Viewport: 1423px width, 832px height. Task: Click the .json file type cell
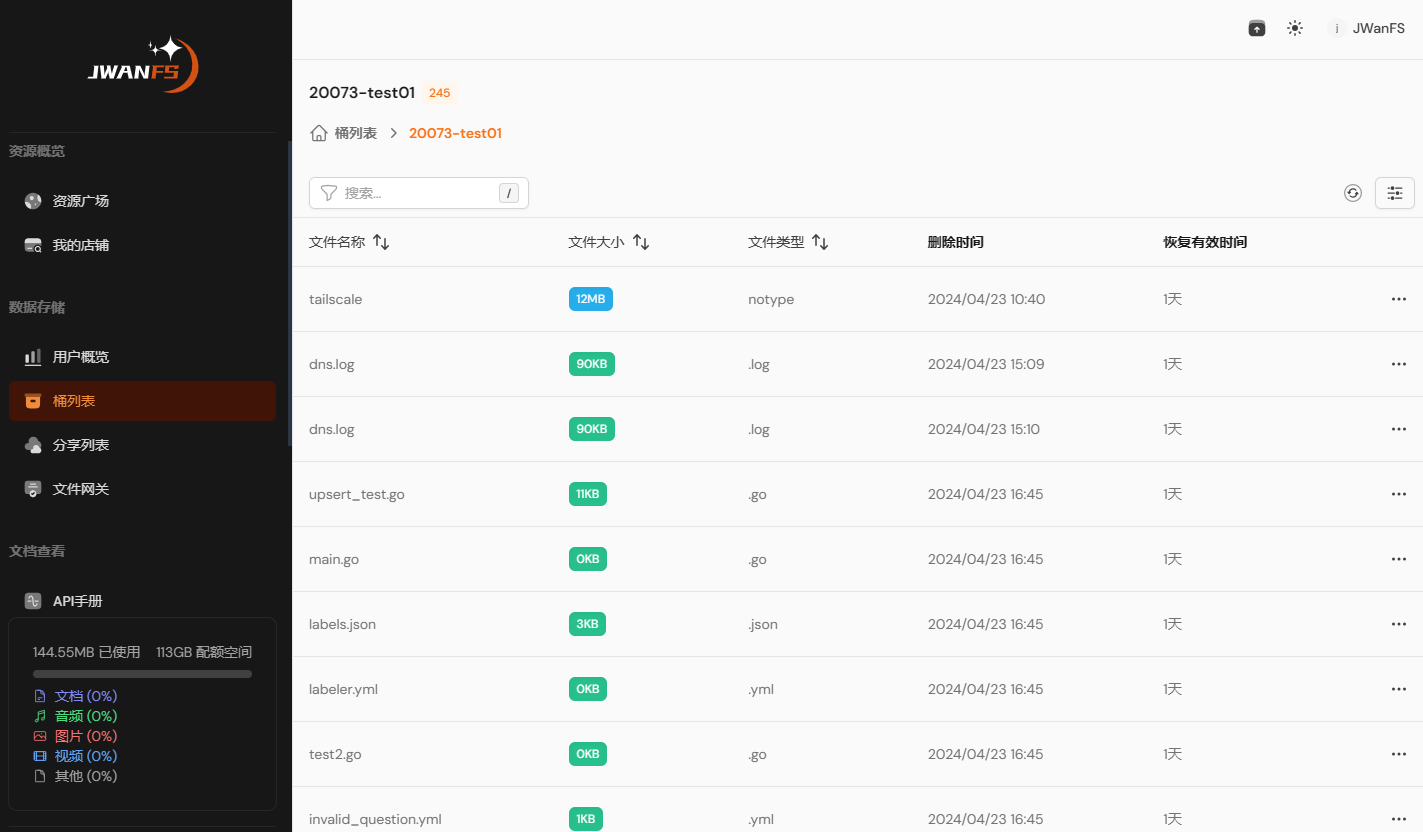click(x=763, y=624)
